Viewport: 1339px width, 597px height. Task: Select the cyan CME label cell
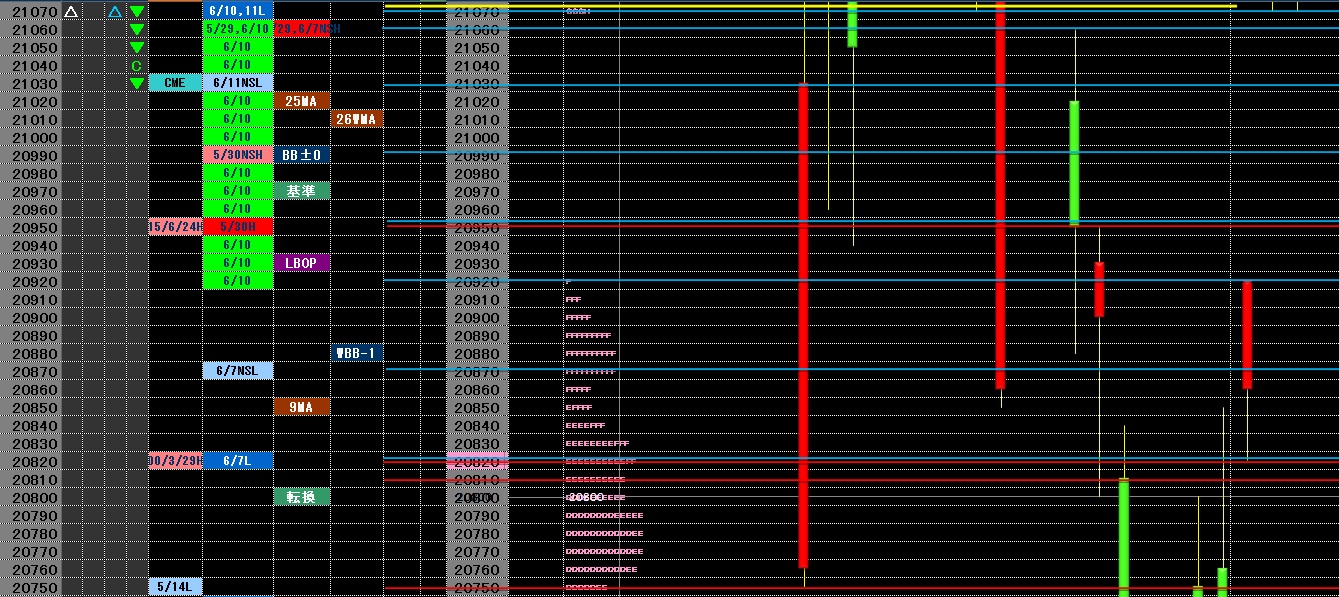175,83
